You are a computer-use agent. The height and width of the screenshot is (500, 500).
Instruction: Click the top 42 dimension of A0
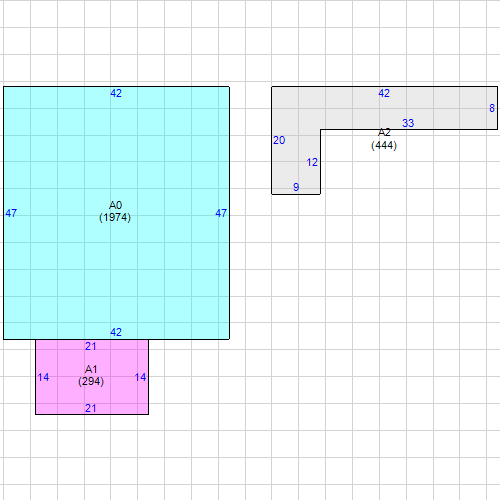pyautogui.click(x=116, y=93)
